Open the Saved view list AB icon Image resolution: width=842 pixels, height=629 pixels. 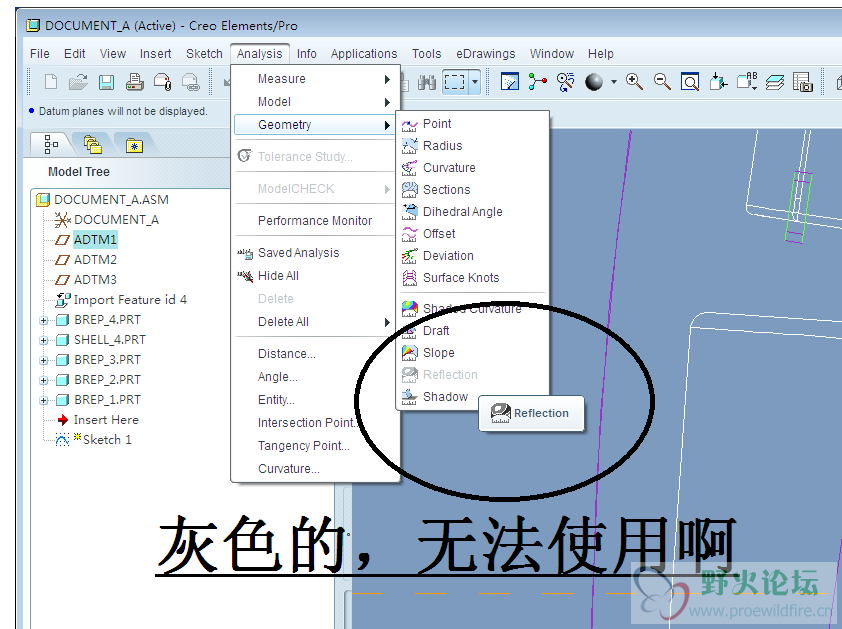coord(746,81)
